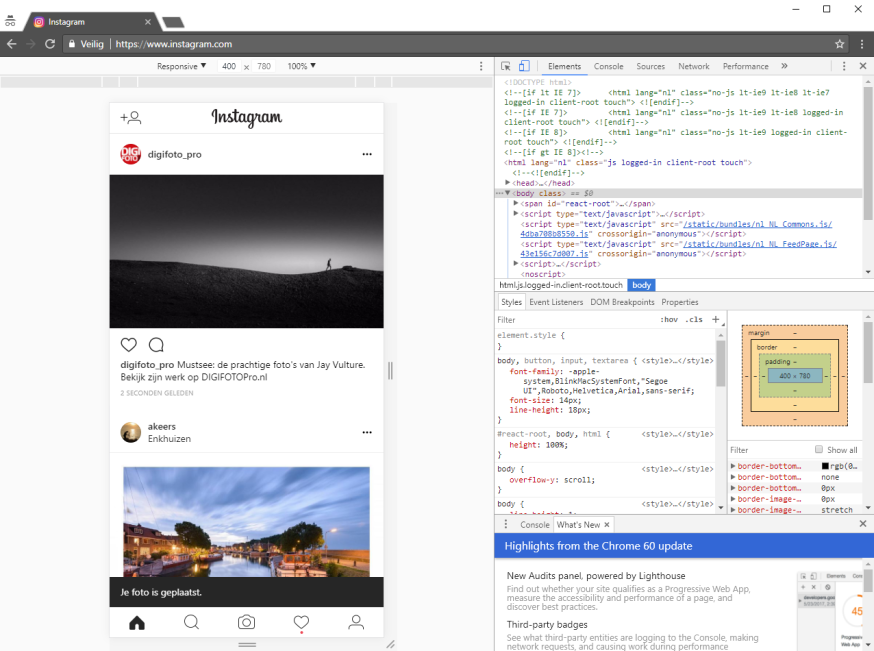Open drawer menu dots beside Console

(x=506, y=524)
